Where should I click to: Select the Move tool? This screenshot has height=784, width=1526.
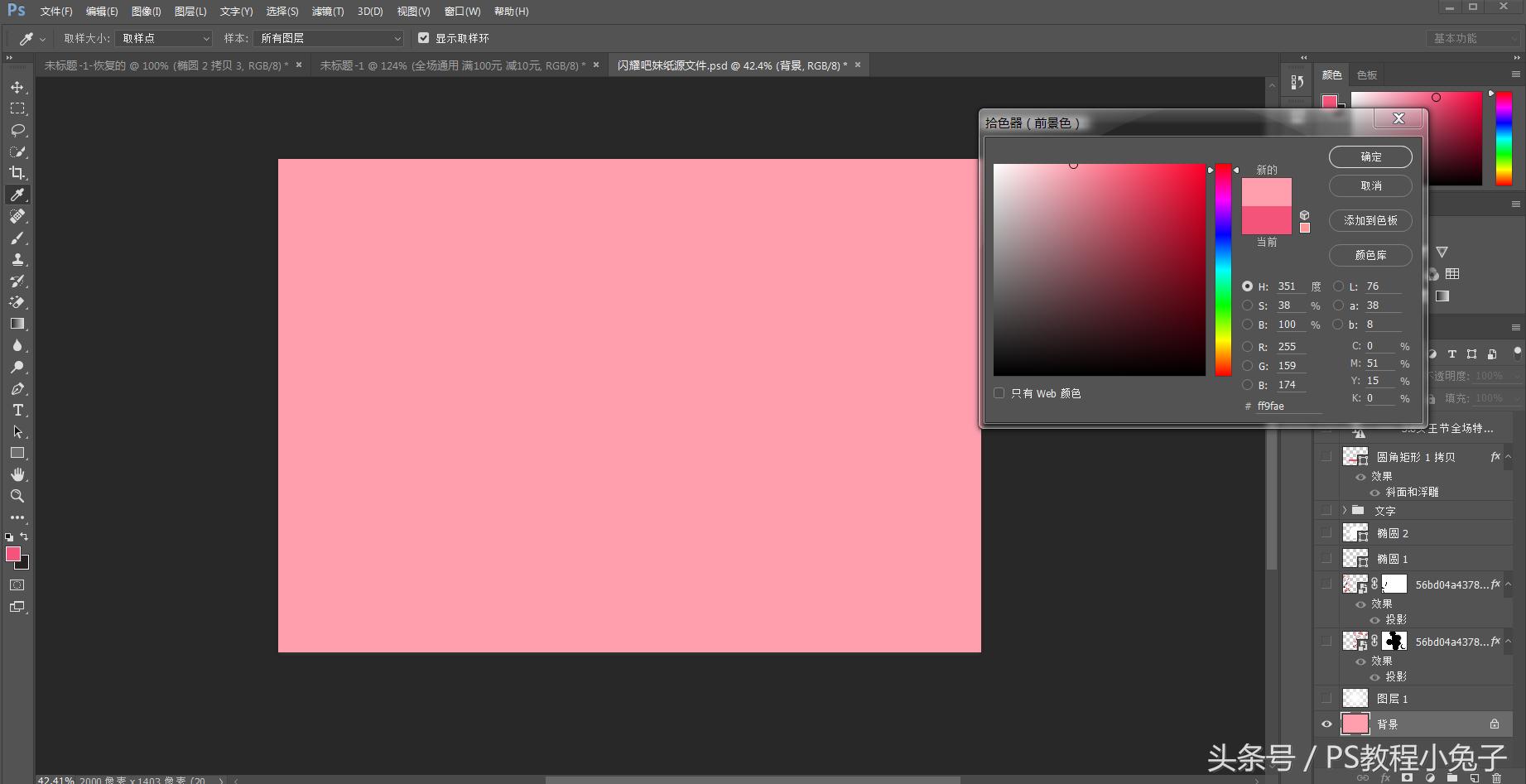tap(17, 88)
